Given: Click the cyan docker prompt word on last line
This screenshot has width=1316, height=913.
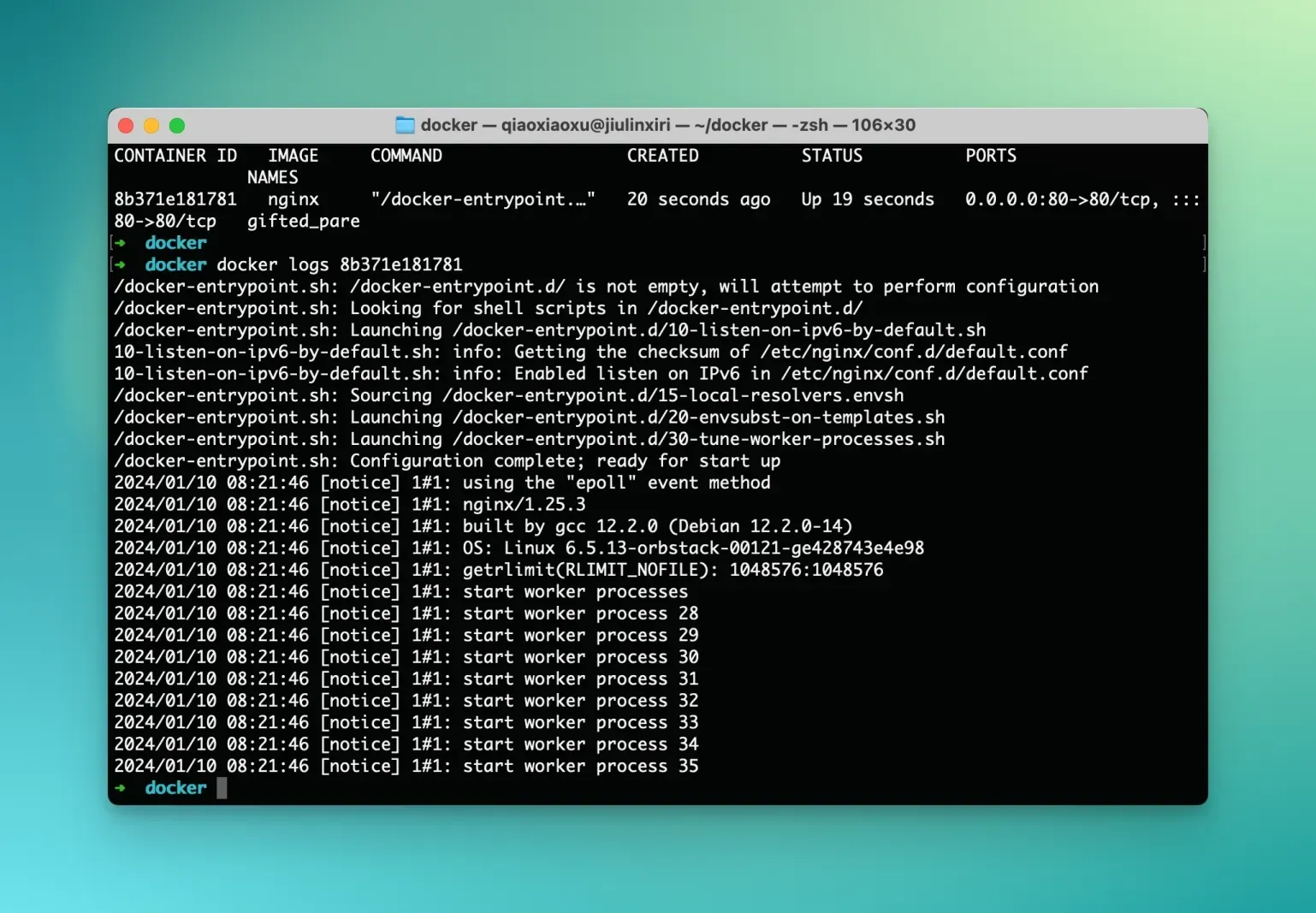Looking at the screenshot, I should click(x=175, y=787).
